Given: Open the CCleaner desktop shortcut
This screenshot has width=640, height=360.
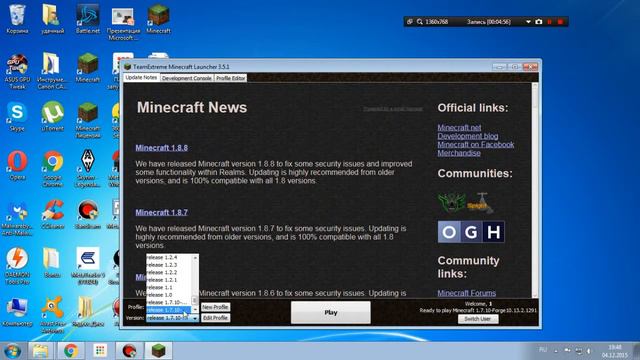Looking at the screenshot, I should click(53, 214).
